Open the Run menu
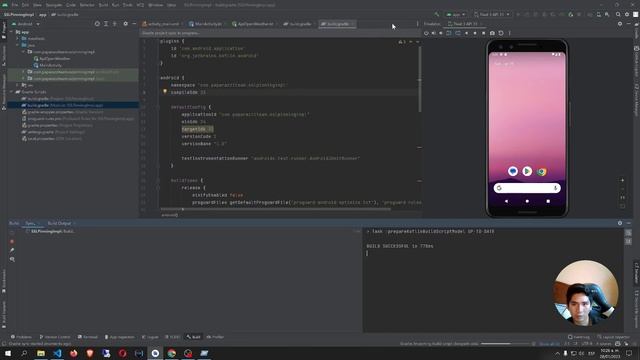This screenshot has width=640, height=360. point(116,5)
